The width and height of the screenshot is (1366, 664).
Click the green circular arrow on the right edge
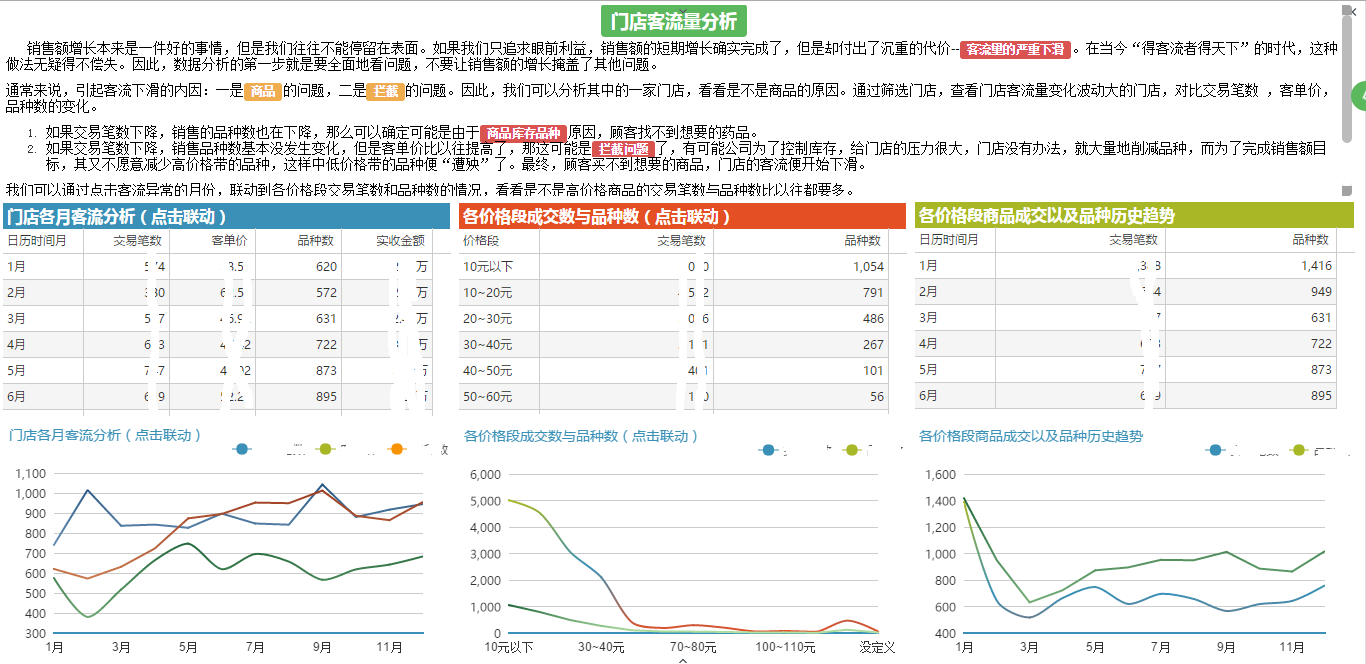[1359, 97]
